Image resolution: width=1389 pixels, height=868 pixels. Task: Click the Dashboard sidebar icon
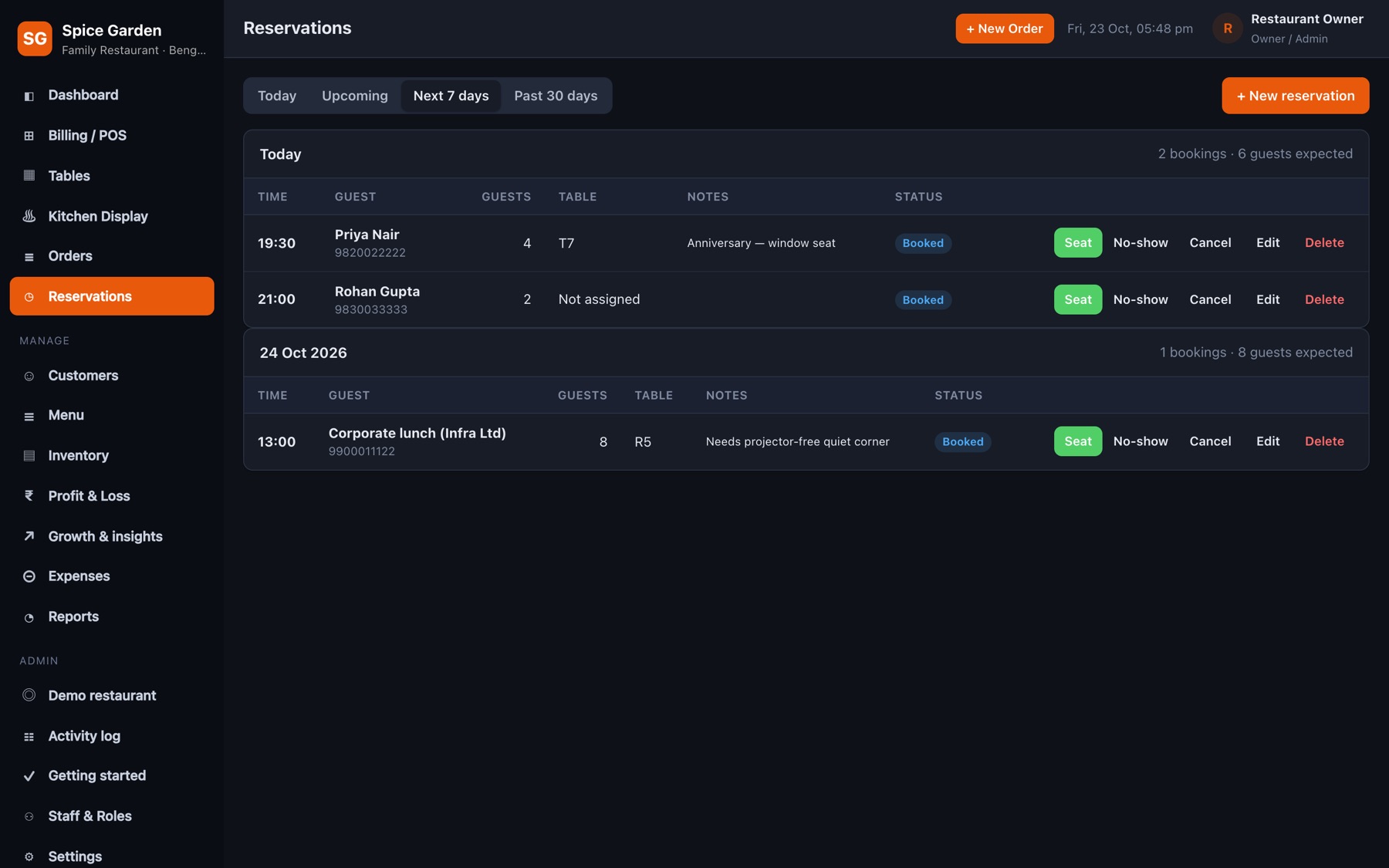click(x=29, y=96)
